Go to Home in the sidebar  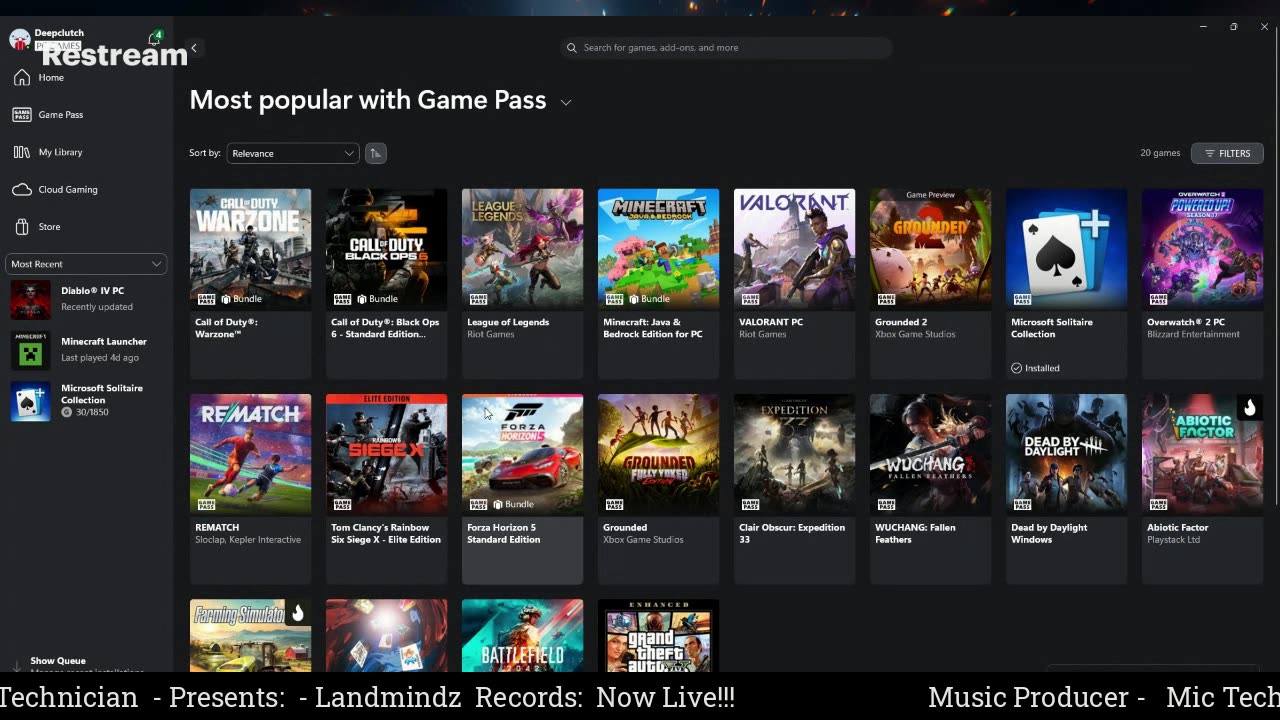(51, 77)
